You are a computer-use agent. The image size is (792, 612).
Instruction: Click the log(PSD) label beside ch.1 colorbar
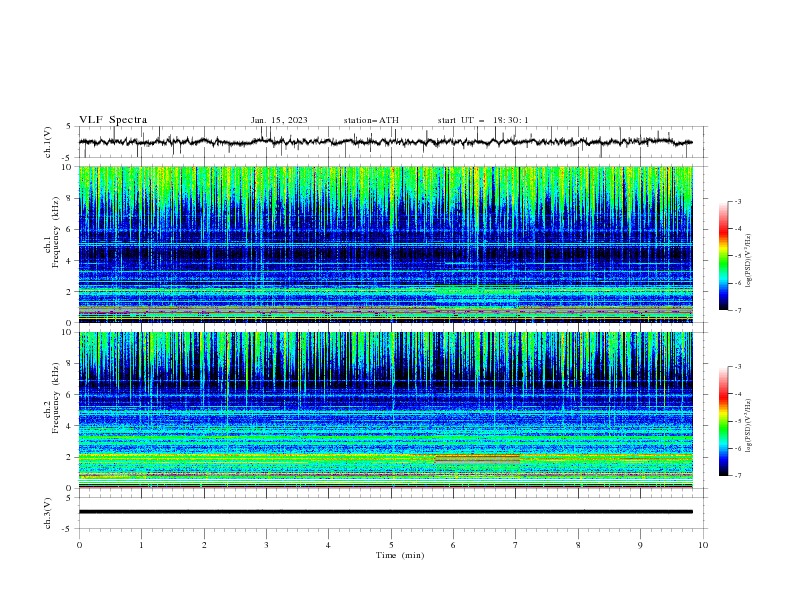(x=748, y=261)
